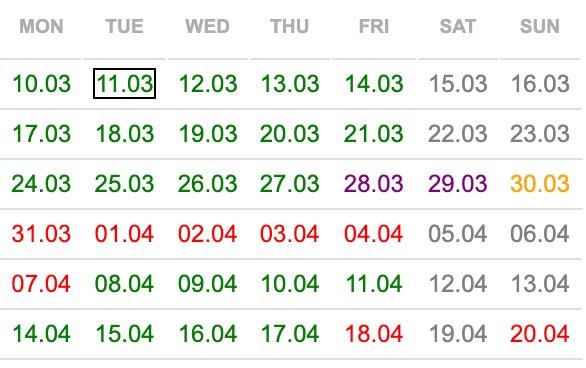Click date 10.03 in Monday column

[x=41, y=83]
